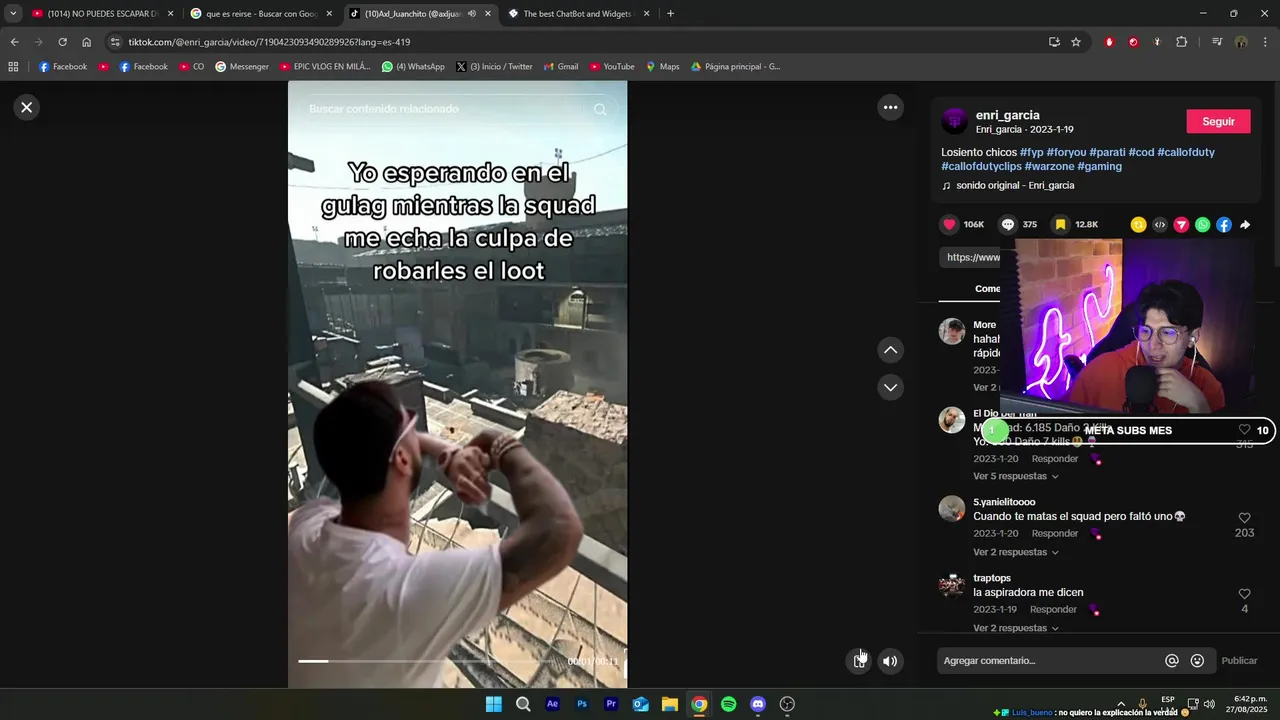Screen dimensions: 1280x720
Task: Close the TikTok video viewer
Action: click(x=27, y=107)
